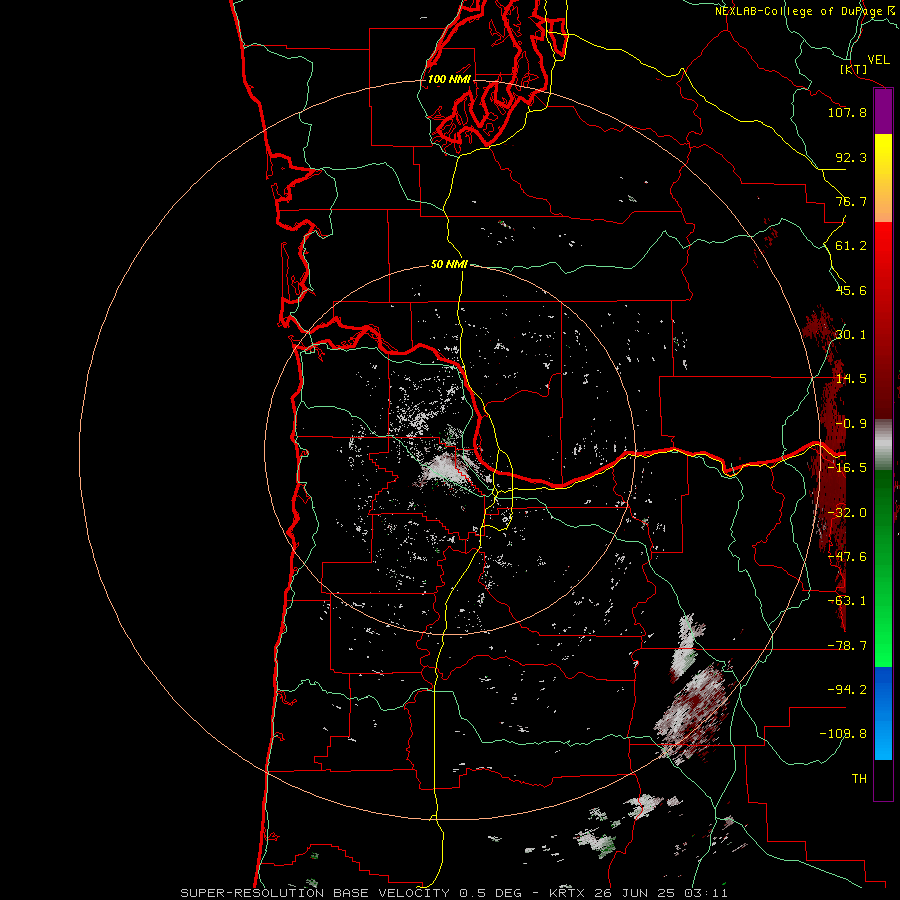The image size is (900, 900).
Task: Select the -94.2 legend value
Action: pyautogui.click(x=847, y=690)
